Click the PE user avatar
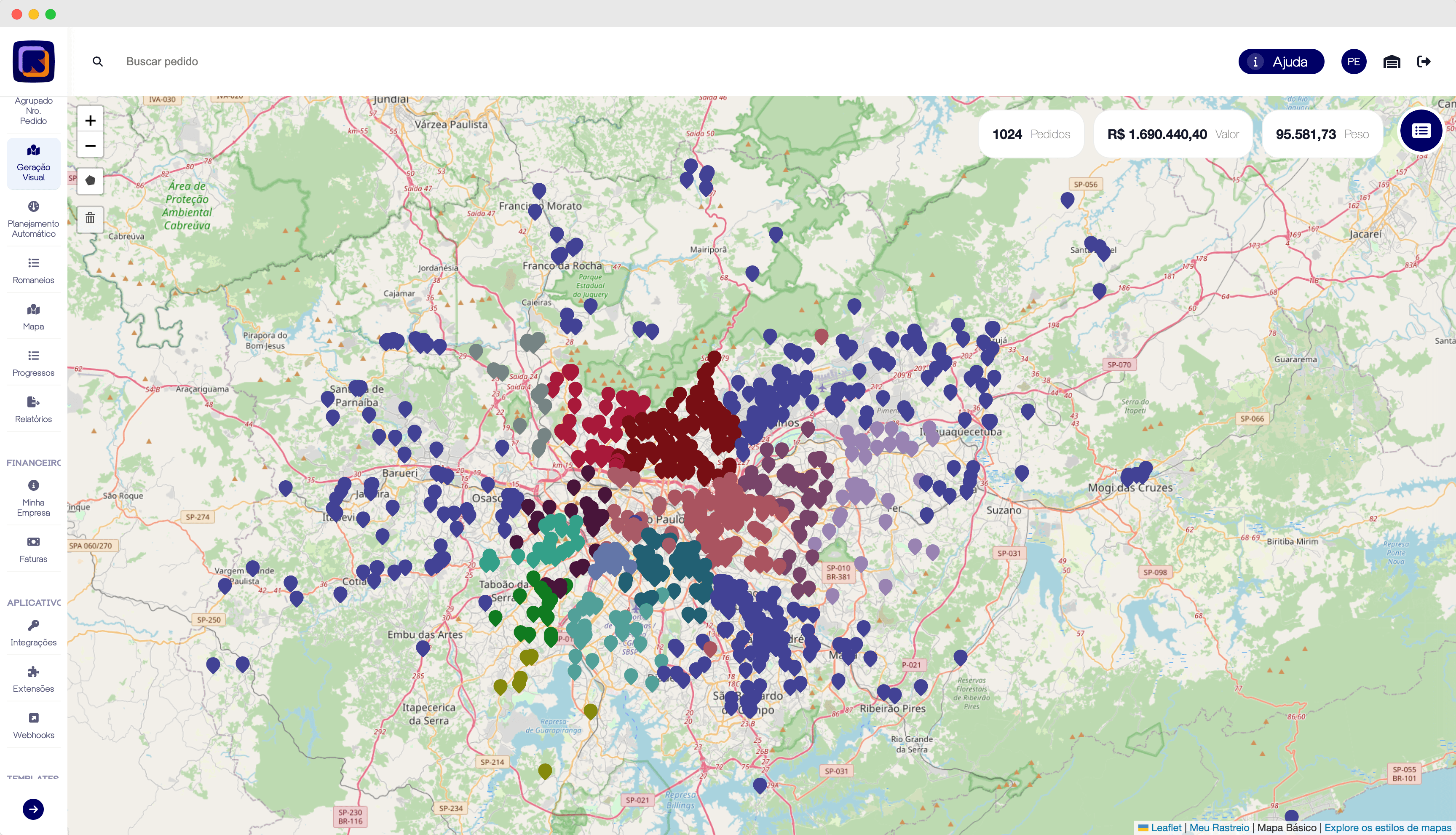Viewport: 1456px width, 835px height. pyautogui.click(x=1353, y=62)
